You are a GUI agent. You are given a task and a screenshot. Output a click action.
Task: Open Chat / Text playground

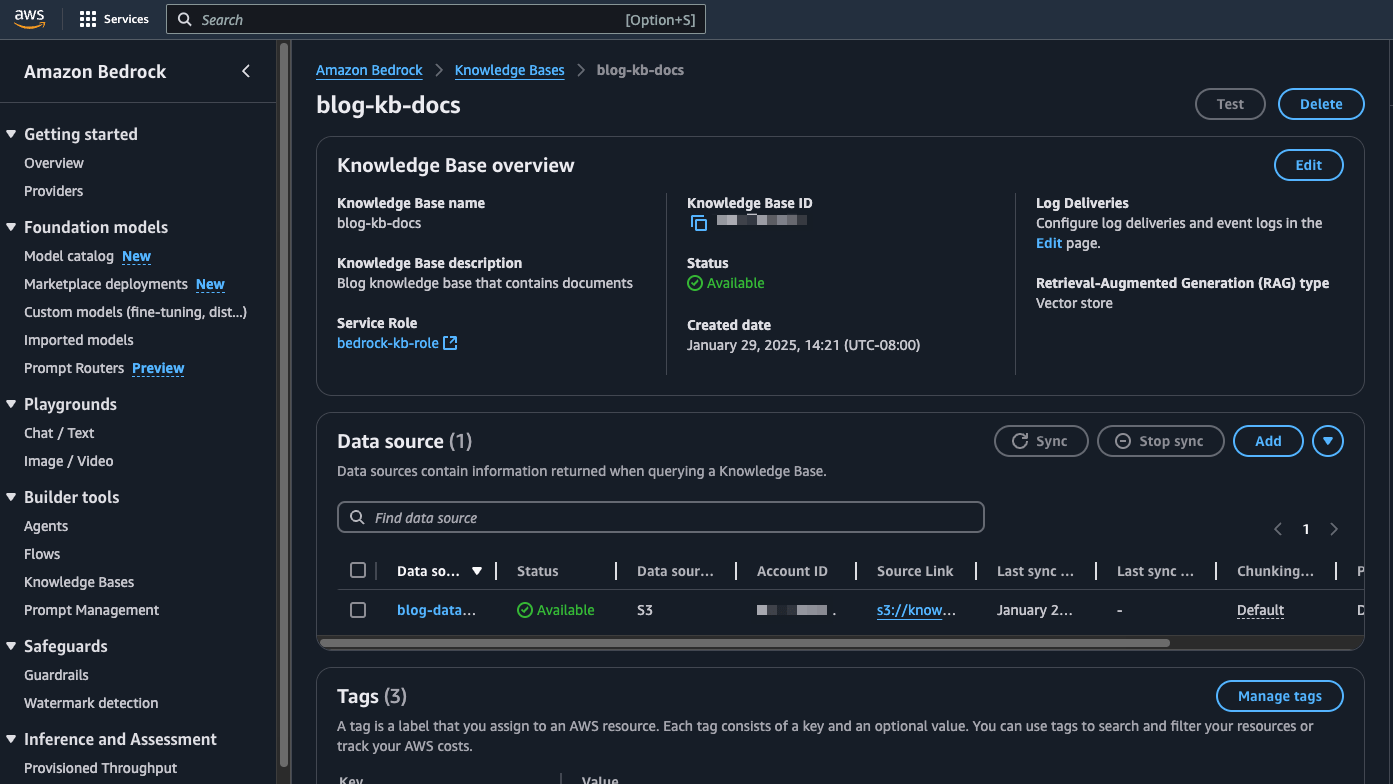pos(59,433)
